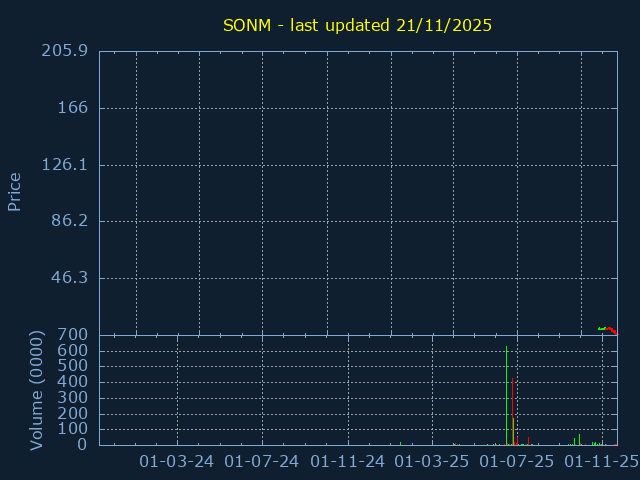The width and height of the screenshot is (640, 480).
Task: Click the red price line segment
Action: (x=612, y=330)
